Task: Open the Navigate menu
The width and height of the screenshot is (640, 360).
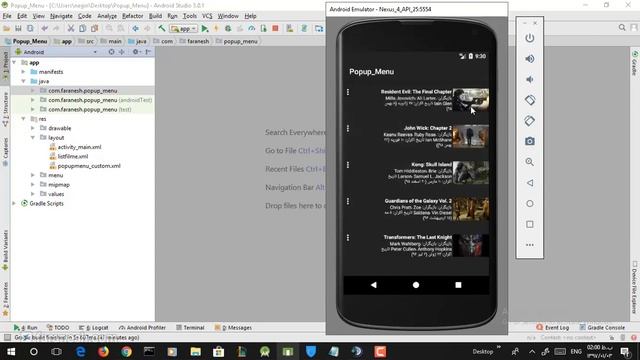Action: [61, 16]
